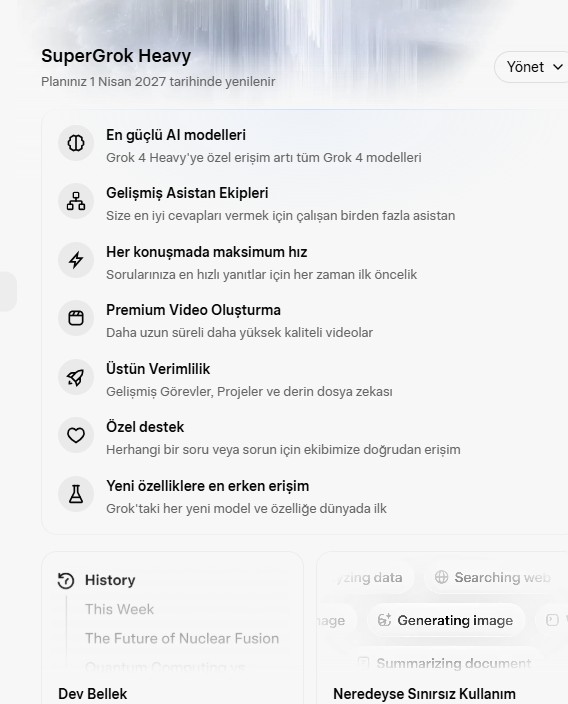Click the rocket productivity icon
The image size is (568, 704).
[76, 377]
